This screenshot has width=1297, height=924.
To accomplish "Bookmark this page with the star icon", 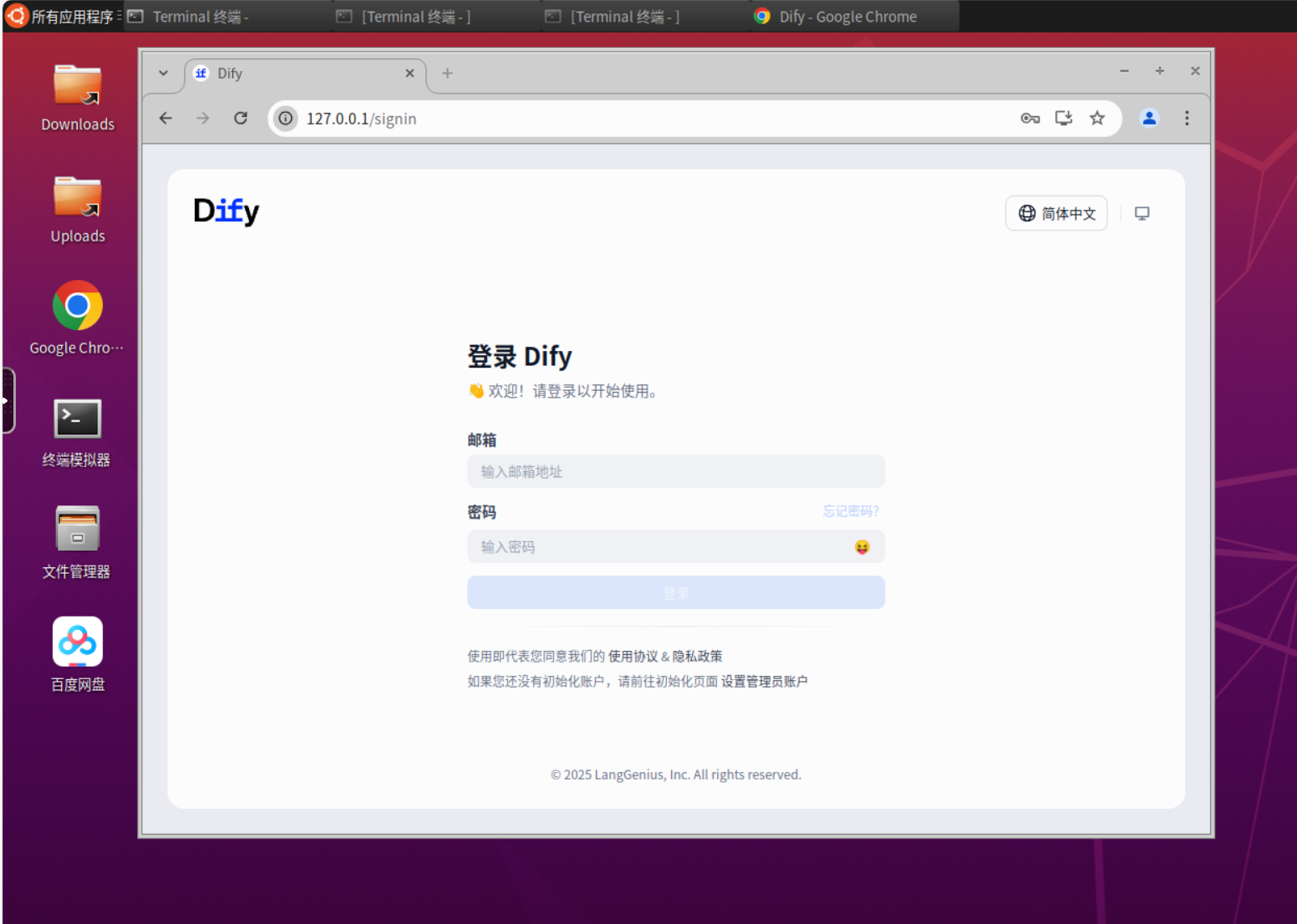I will point(1097,119).
